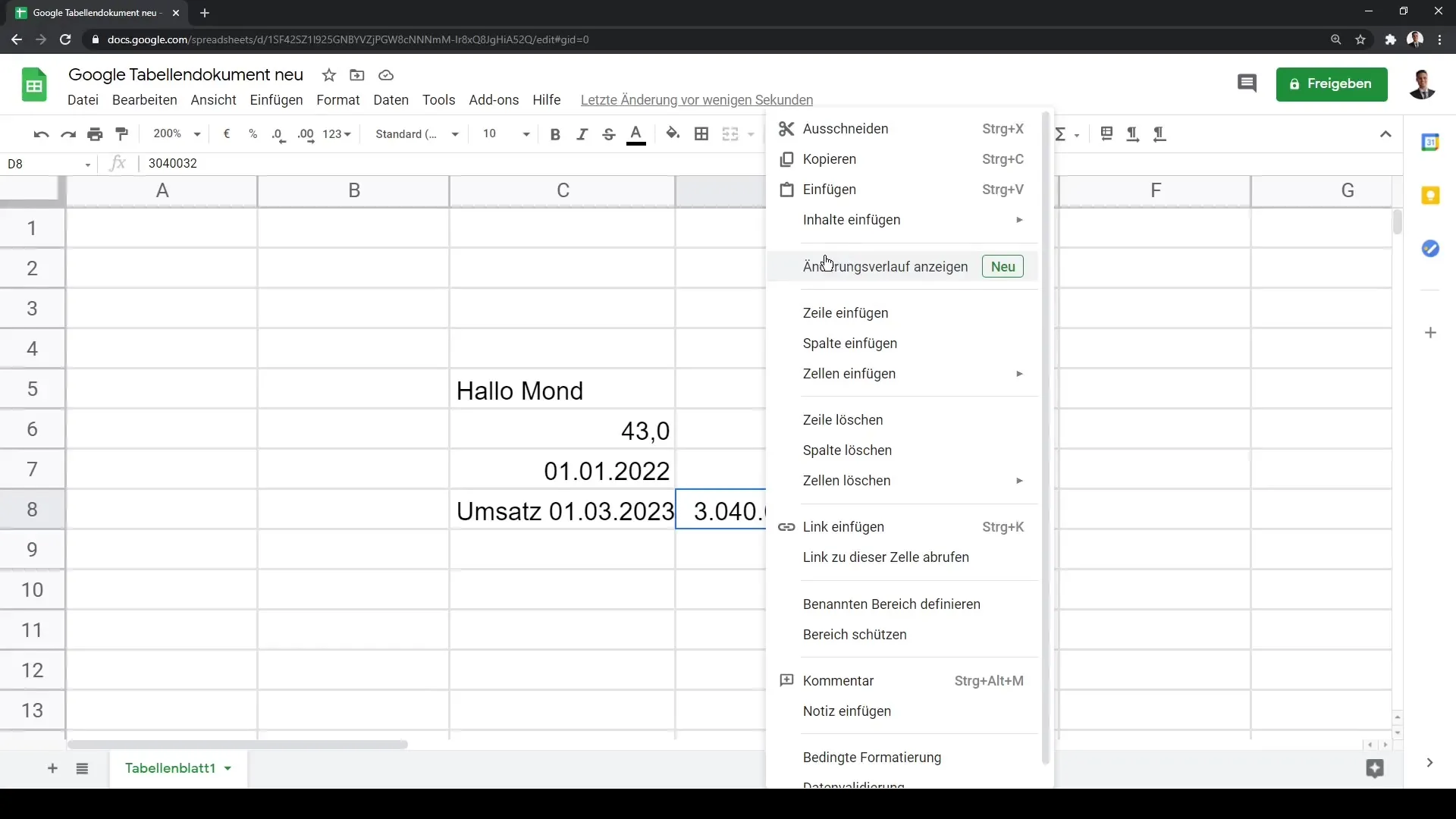
Task: Choose Ausschneiden in the context menu
Action: tap(902, 129)
